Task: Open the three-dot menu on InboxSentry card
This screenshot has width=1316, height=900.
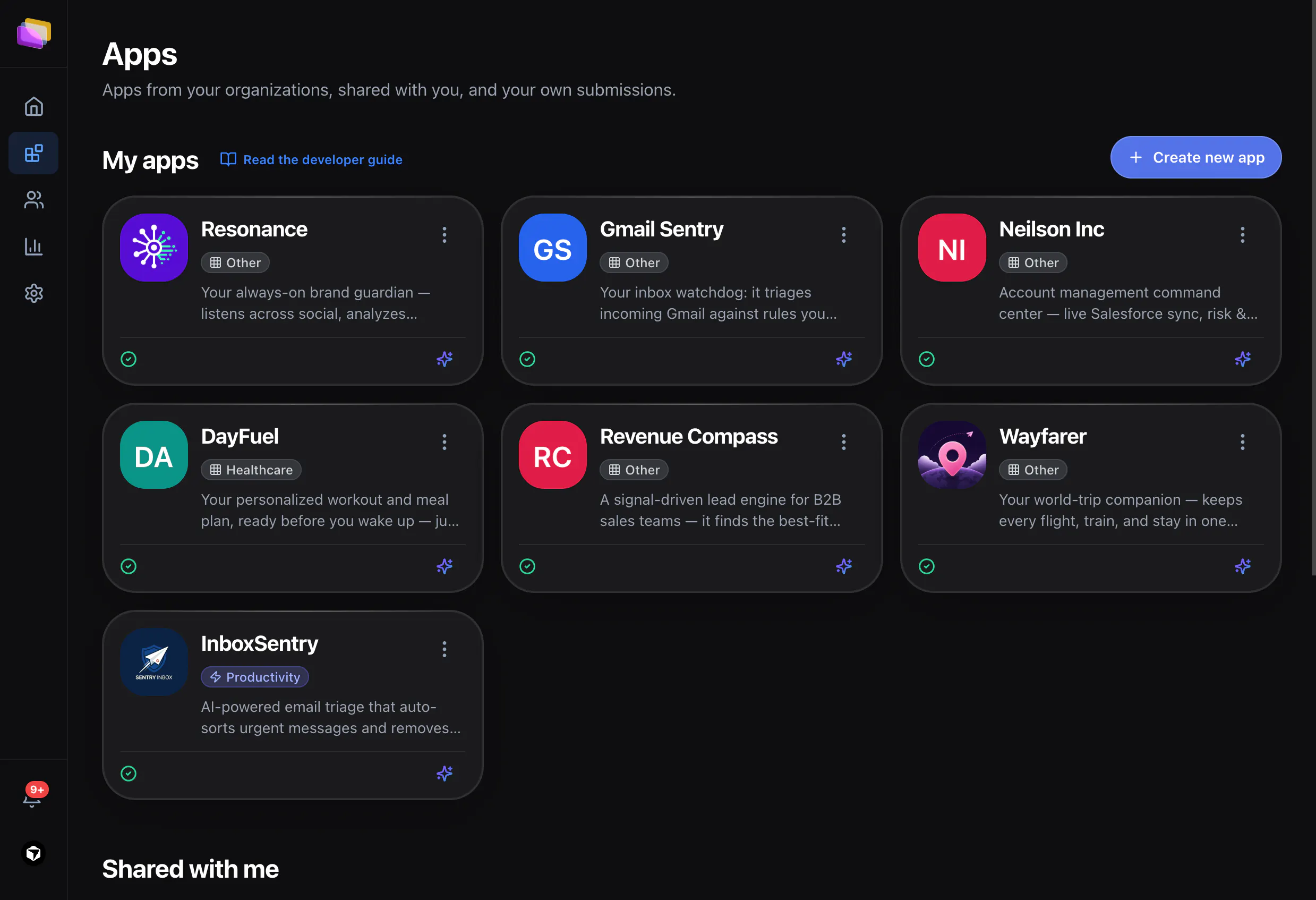Action: tap(445, 649)
